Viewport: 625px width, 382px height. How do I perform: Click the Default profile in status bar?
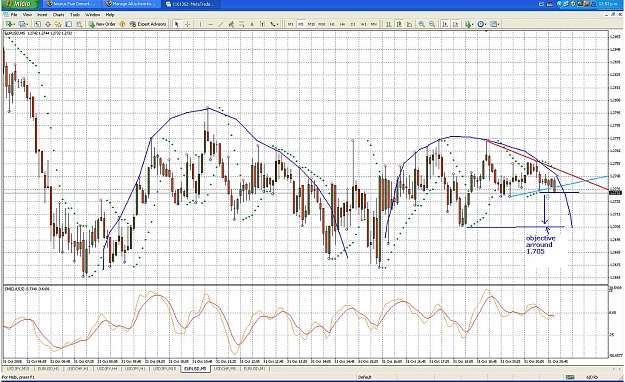pyautogui.click(x=365, y=377)
